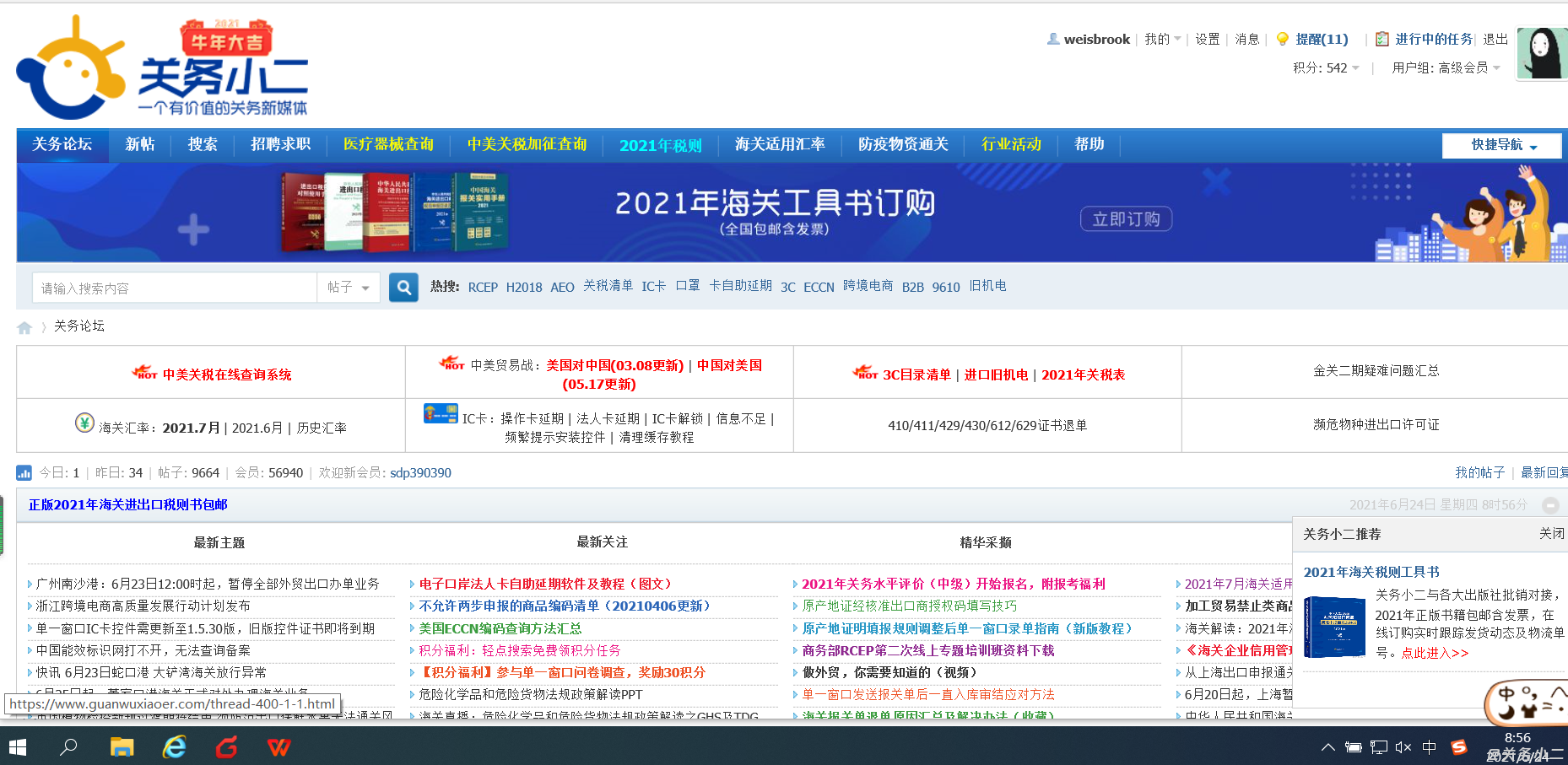Click the IC card icon
This screenshot has width=1568, height=765.
pyautogui.click(x=441, y=413)
